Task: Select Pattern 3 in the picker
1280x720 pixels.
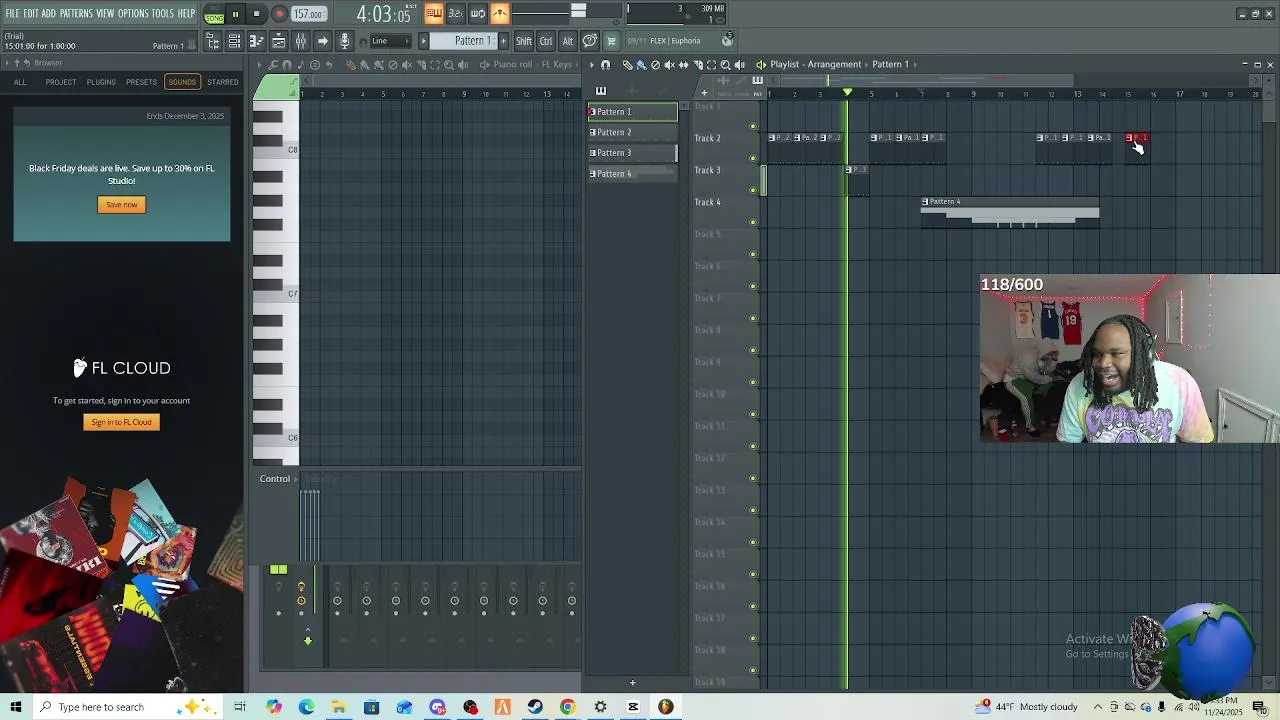Action: pos(632,153)
